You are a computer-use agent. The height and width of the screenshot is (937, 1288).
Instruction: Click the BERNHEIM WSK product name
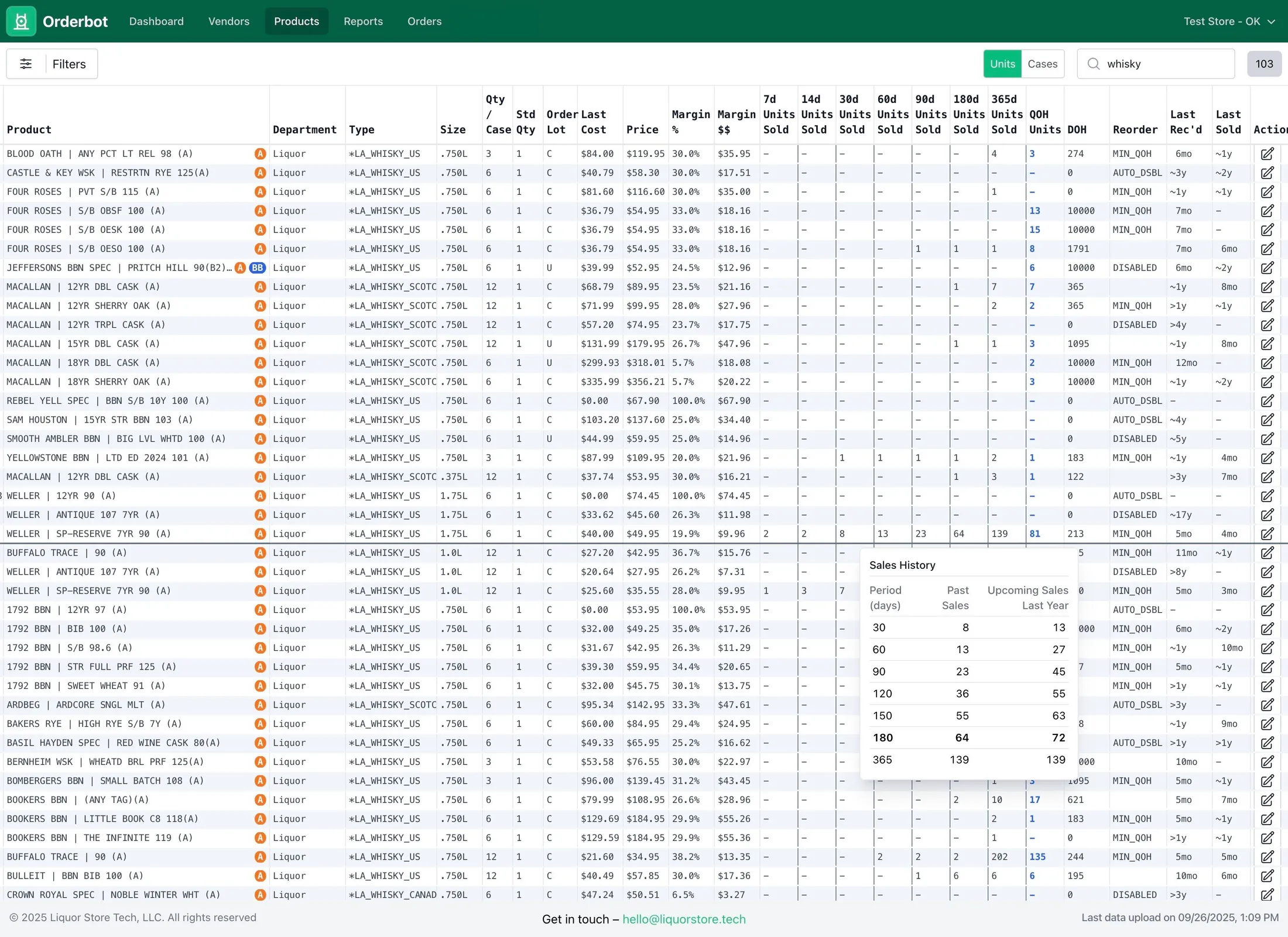105,762
